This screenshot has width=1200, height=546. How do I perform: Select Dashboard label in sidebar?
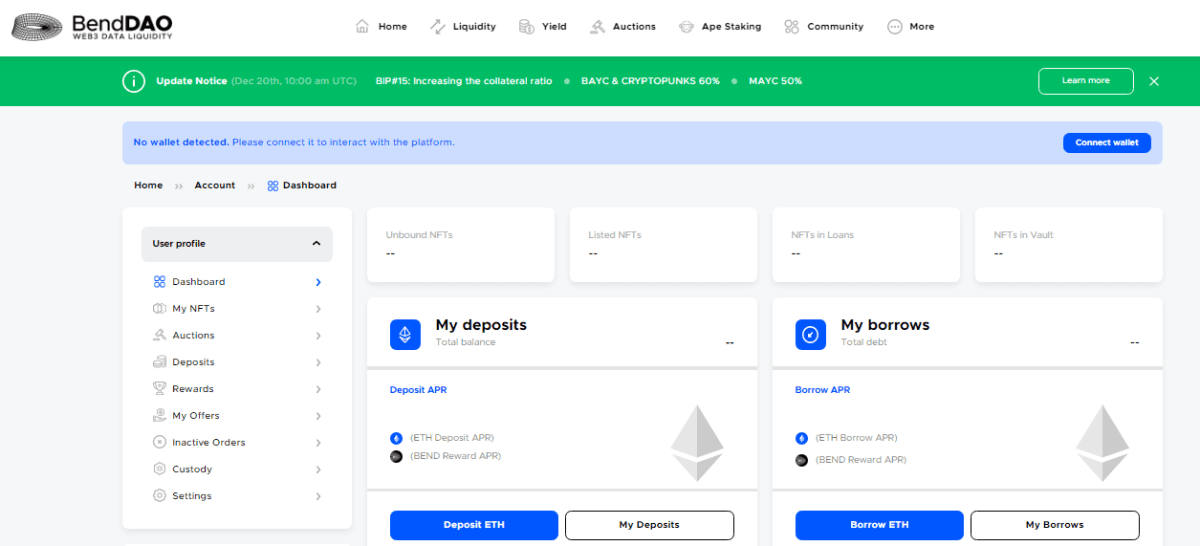(x=198, y=282)
